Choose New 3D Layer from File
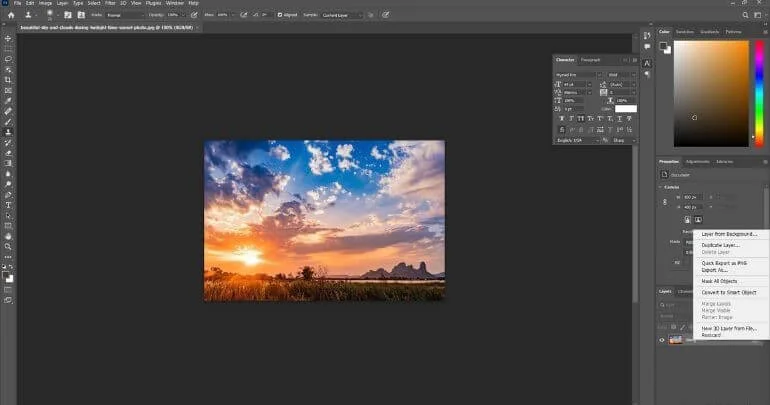This screenshot has height=405, width=770. (x=729, y=328)
